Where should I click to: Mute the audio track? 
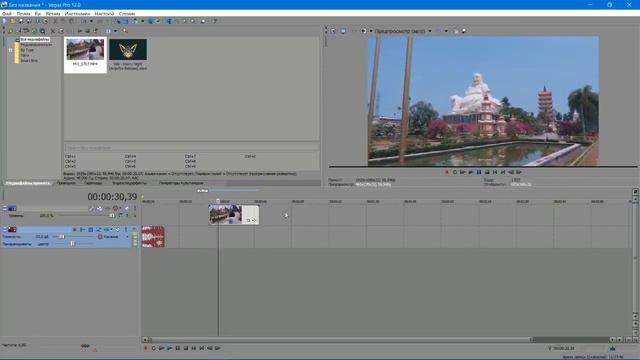pyautogui.click(x=118, y=229)
